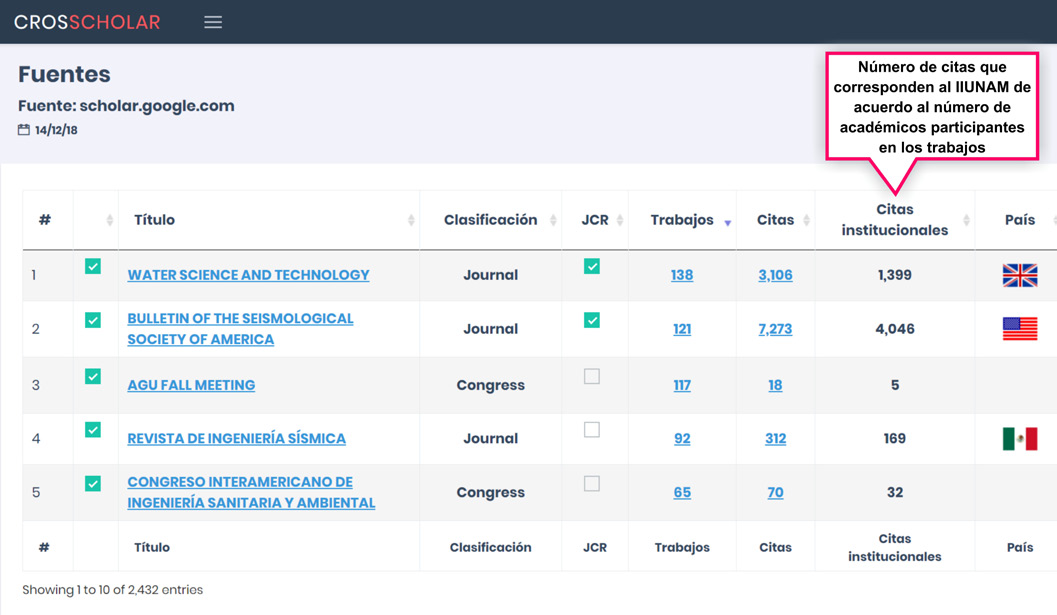The width and height of the screenshot is (1057, 615).
Task: Open the 3,106 citations link
Action: coord(775,275)
